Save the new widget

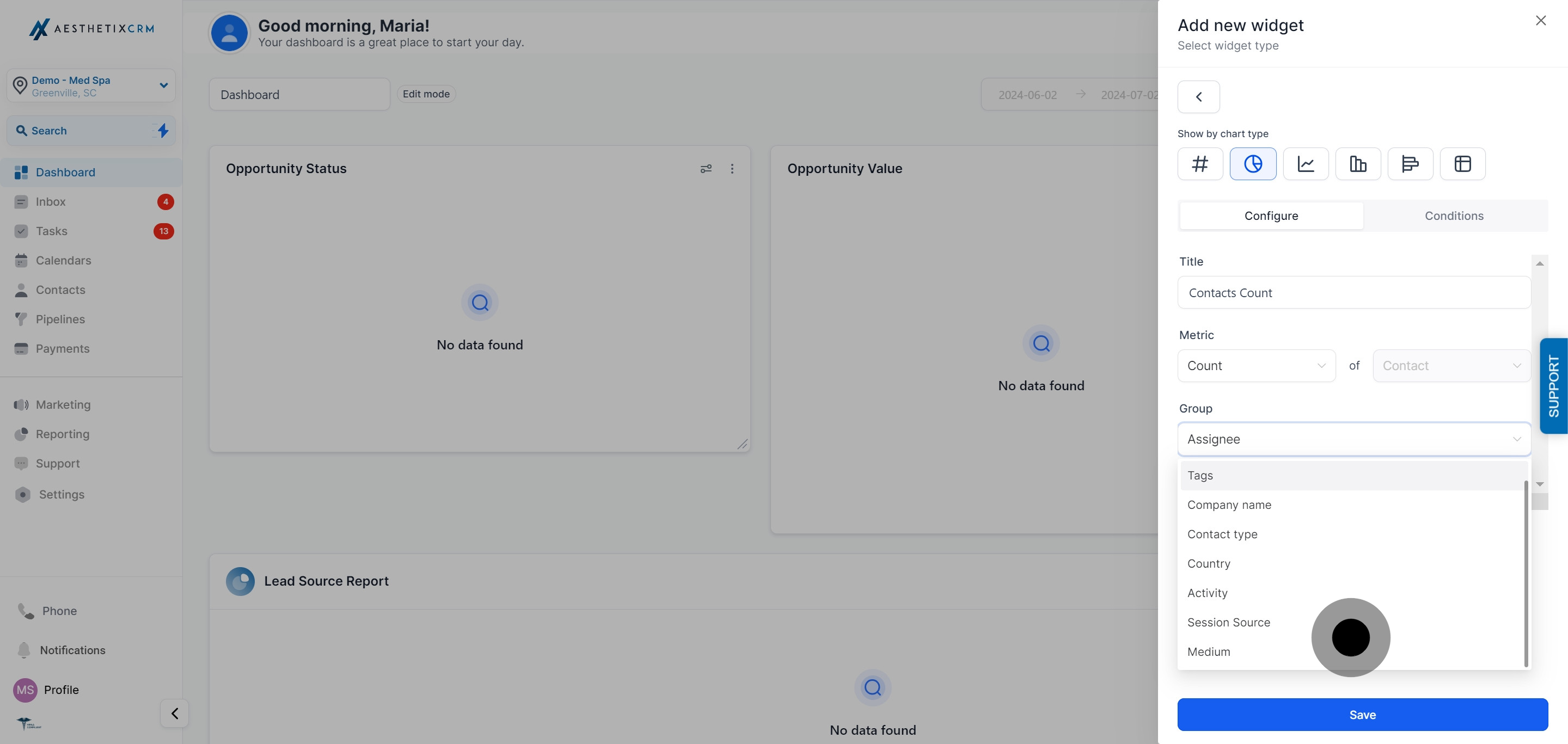tap(1362, 714)
